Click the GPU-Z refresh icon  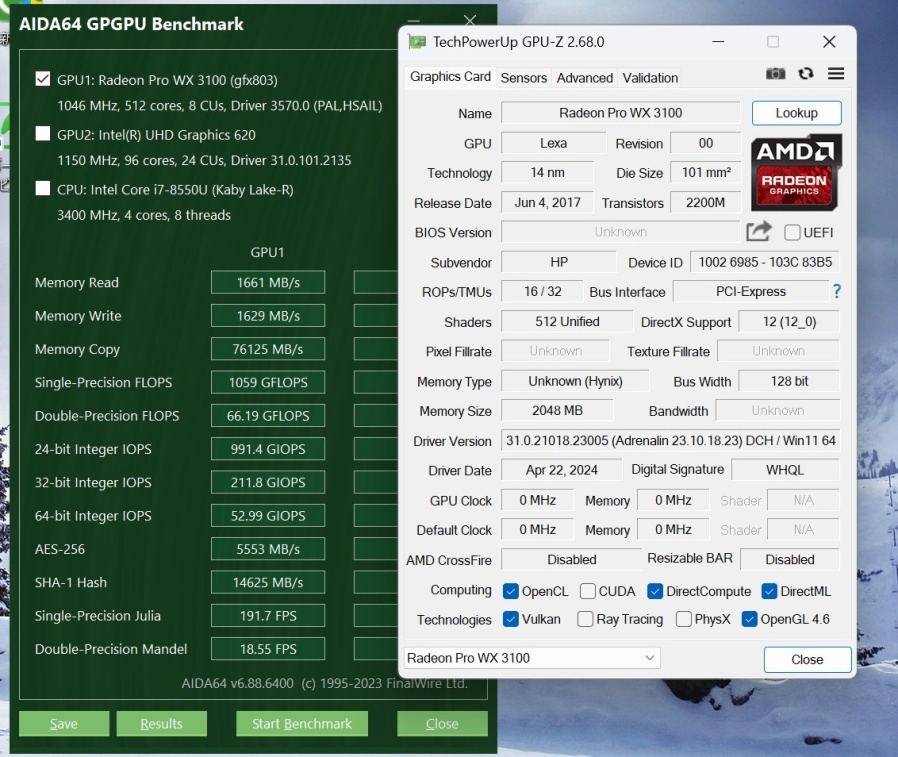click(x=806, y=74)
